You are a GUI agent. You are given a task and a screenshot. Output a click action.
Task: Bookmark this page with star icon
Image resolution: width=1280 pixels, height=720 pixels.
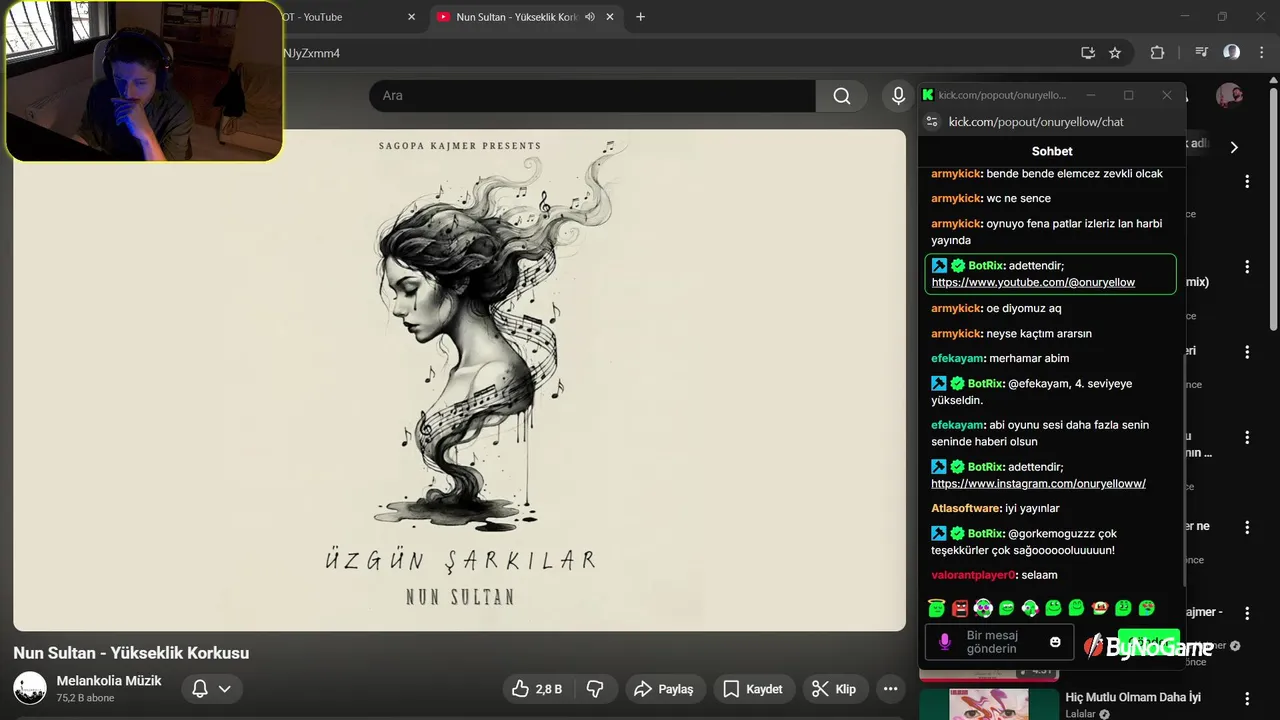1115,53
